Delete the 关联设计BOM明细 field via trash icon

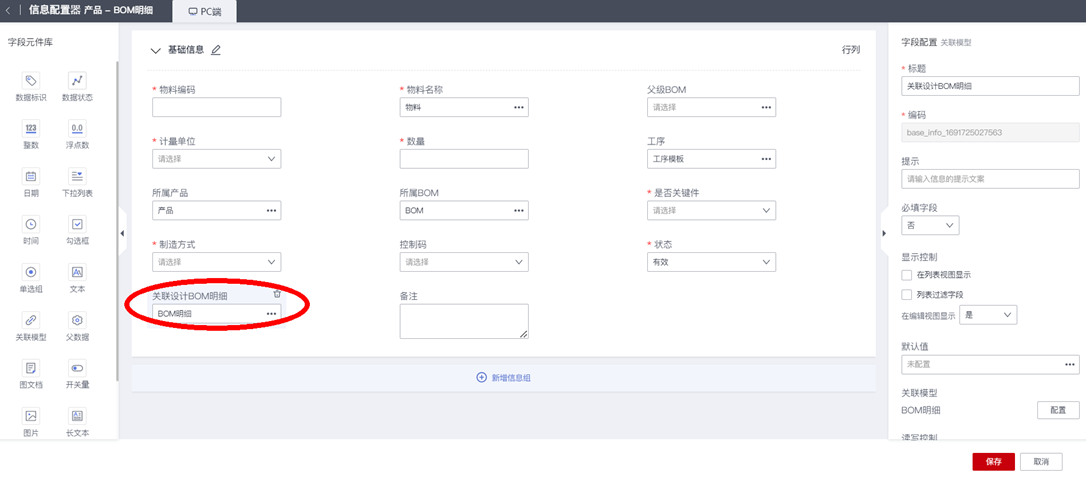(x=277, y=294)
